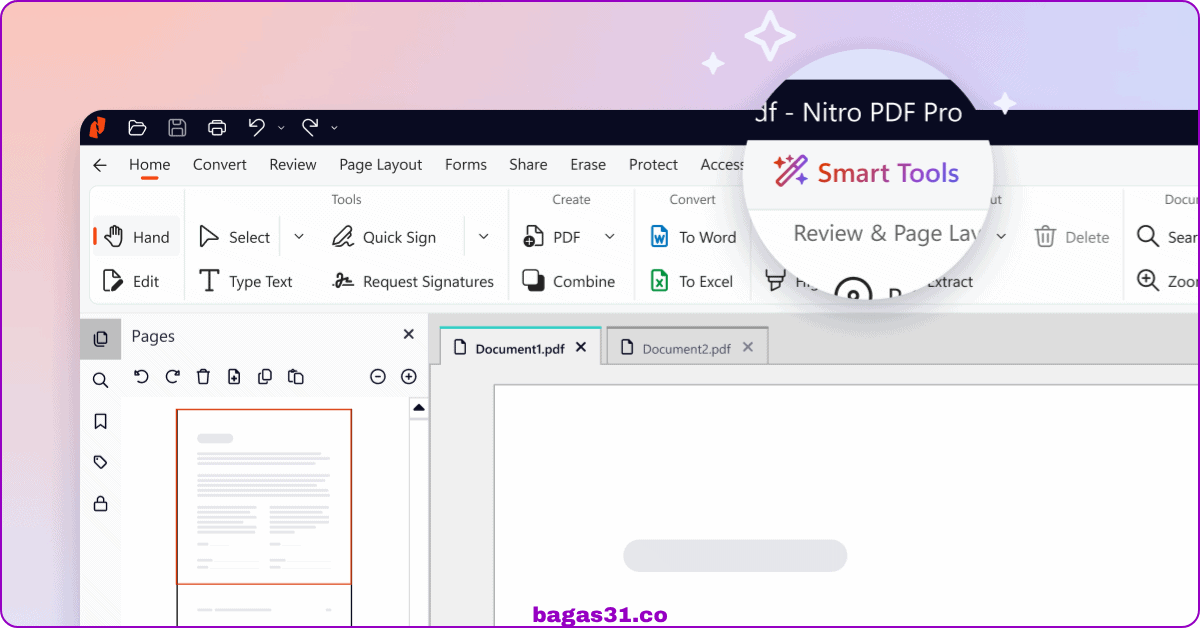Click Combine files
The width and height of the screenshot is (1200, 628).
click(569, 281)
